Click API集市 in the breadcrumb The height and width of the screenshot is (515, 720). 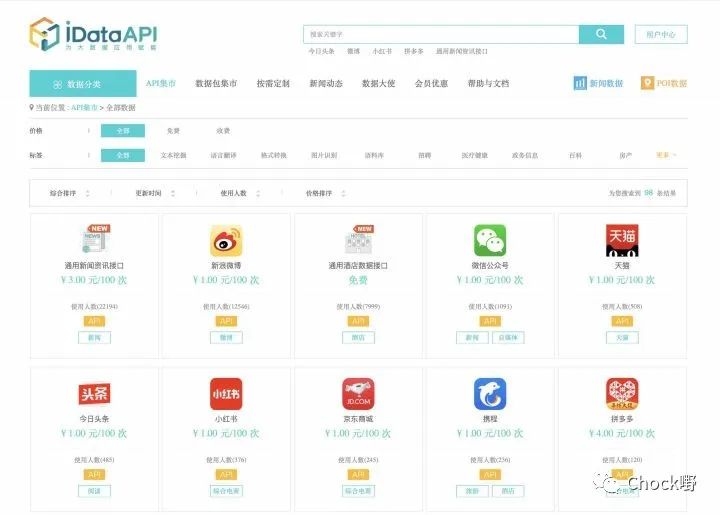click(84, 108)
